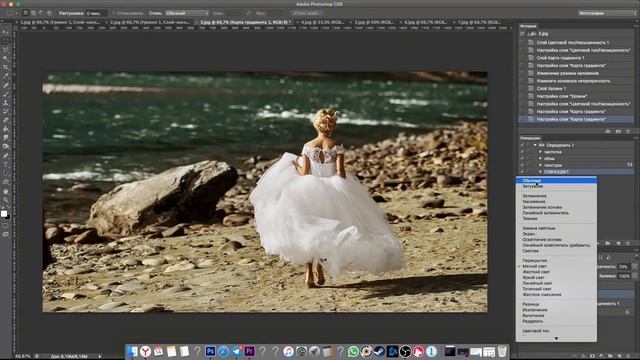Image resolution: width=640 pixels, height=360 pixels.
Task: Open the Стиль dropdown in options bar
Action: (x=187, y=13)
